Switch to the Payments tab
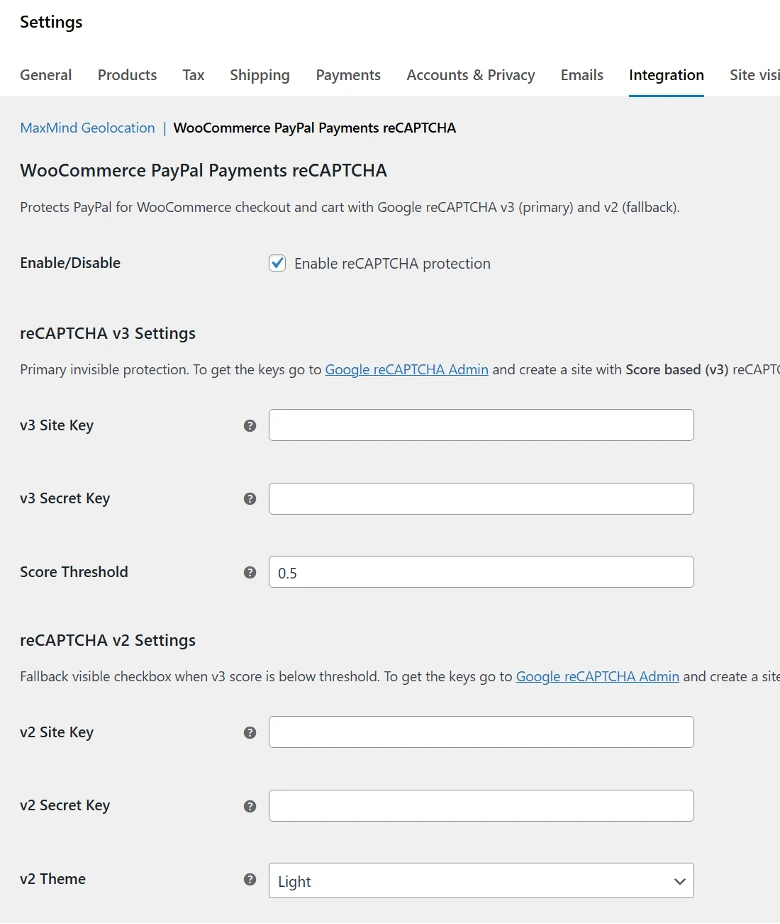The height and width of the screenshot is (924, 780). click(348, 75)
